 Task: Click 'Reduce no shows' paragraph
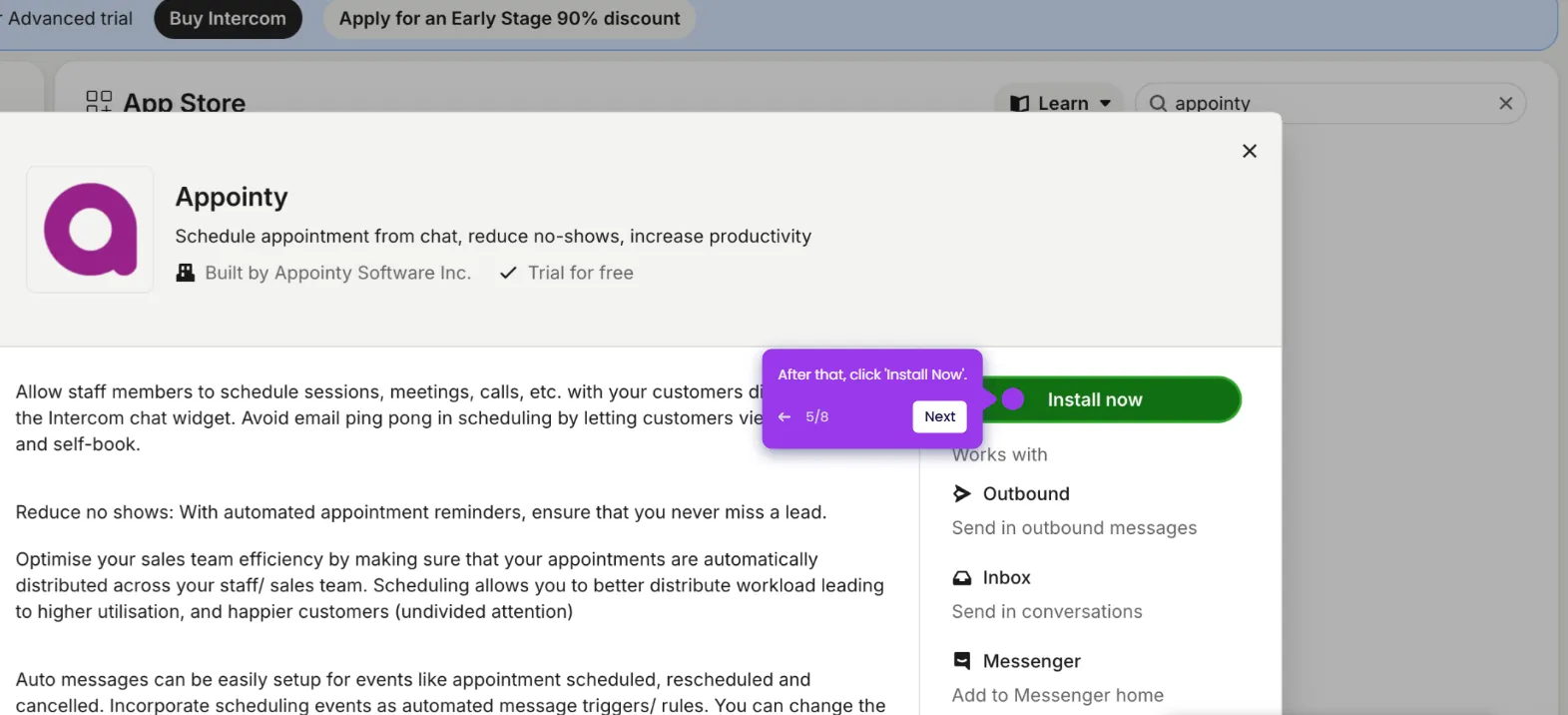tap(421, 512)
